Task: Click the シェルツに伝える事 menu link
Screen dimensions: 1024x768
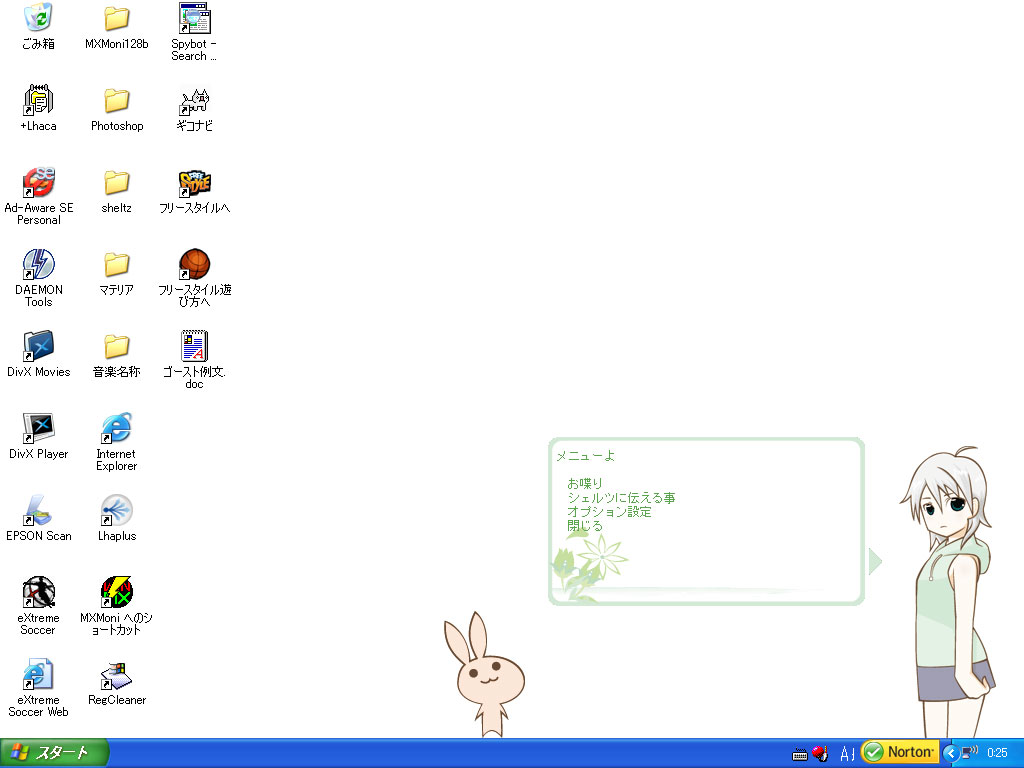Action: click(621, 498)
